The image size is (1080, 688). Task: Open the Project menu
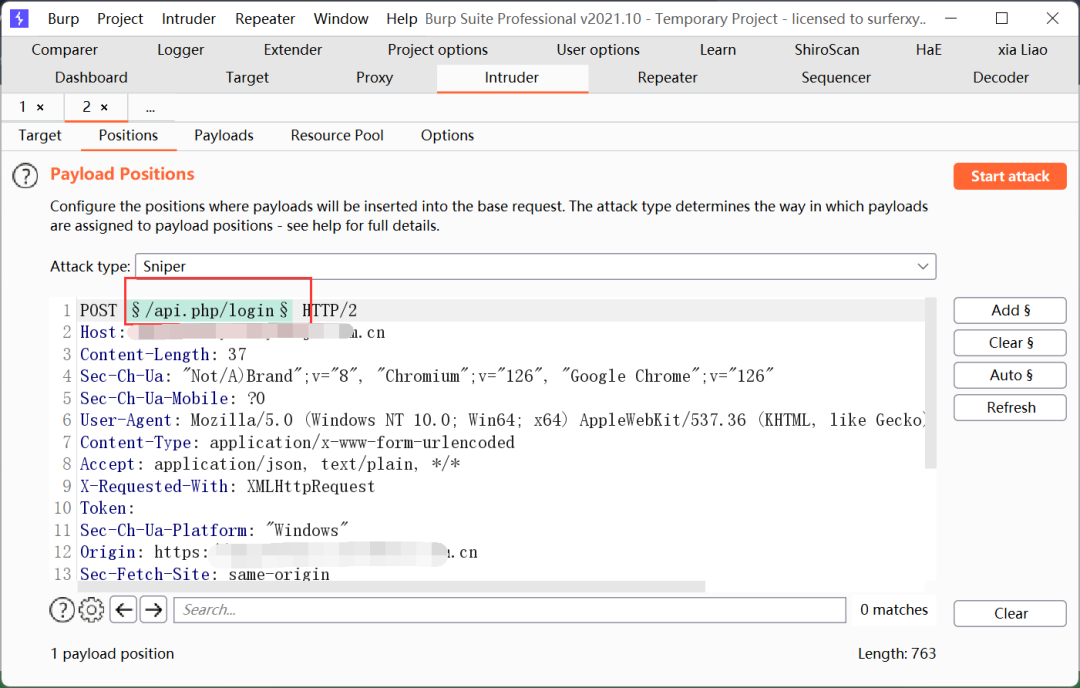[120, 19]
